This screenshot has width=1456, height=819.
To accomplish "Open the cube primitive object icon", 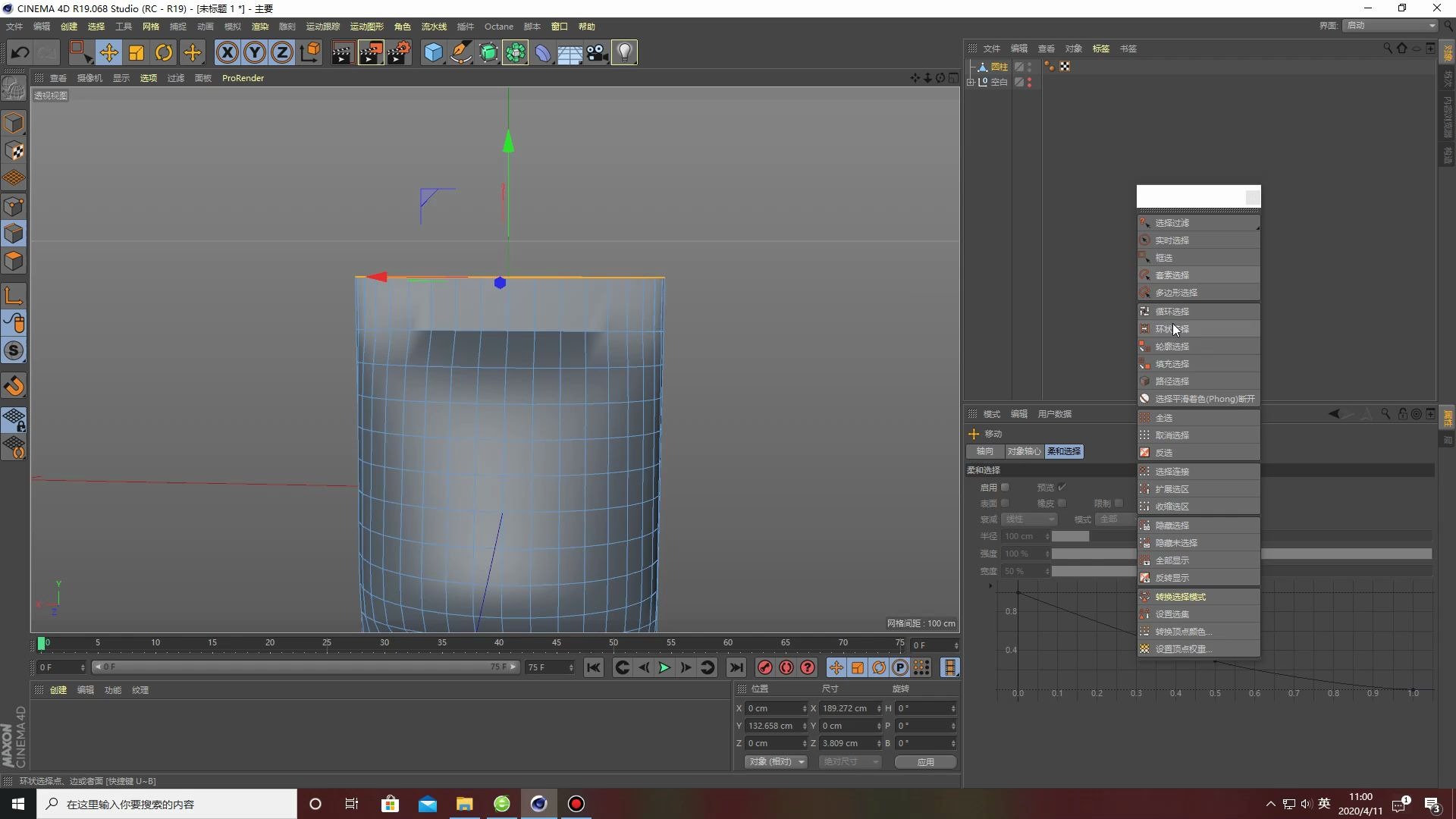I will coord(433,52).
